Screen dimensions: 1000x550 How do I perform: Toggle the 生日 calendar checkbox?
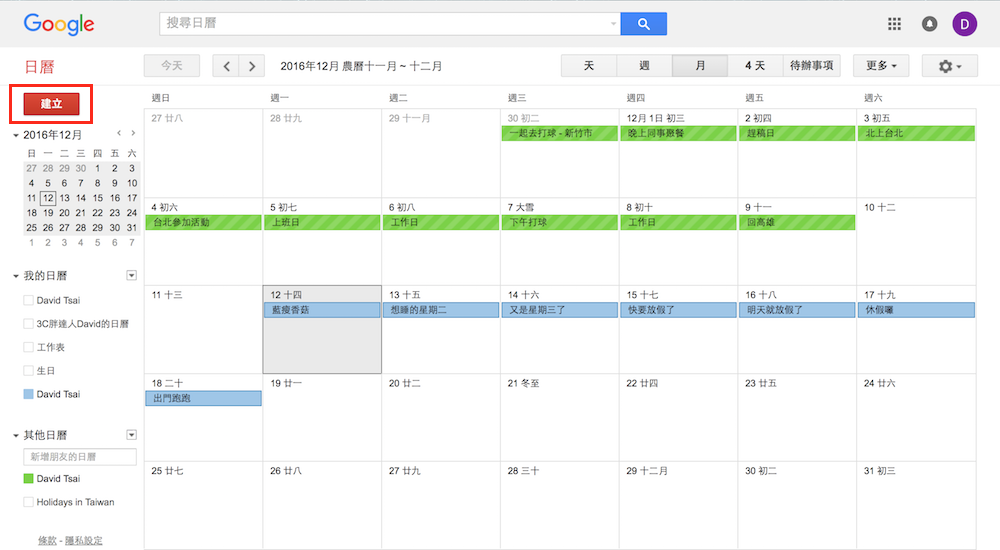click(28, 371)
